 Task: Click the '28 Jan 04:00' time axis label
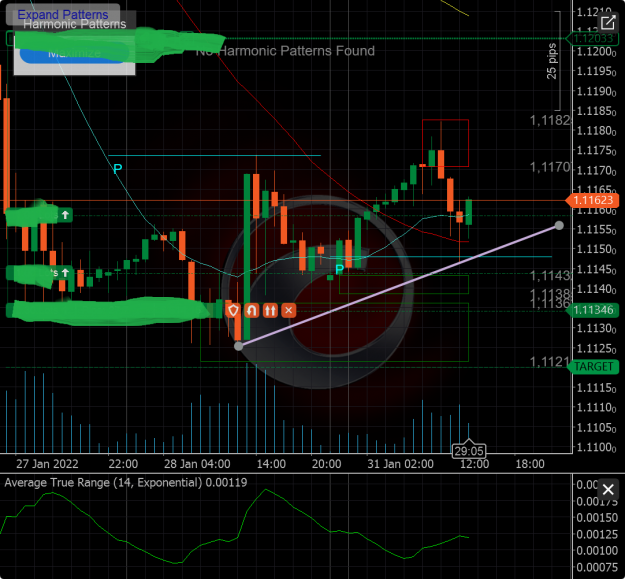coord(197,464)
